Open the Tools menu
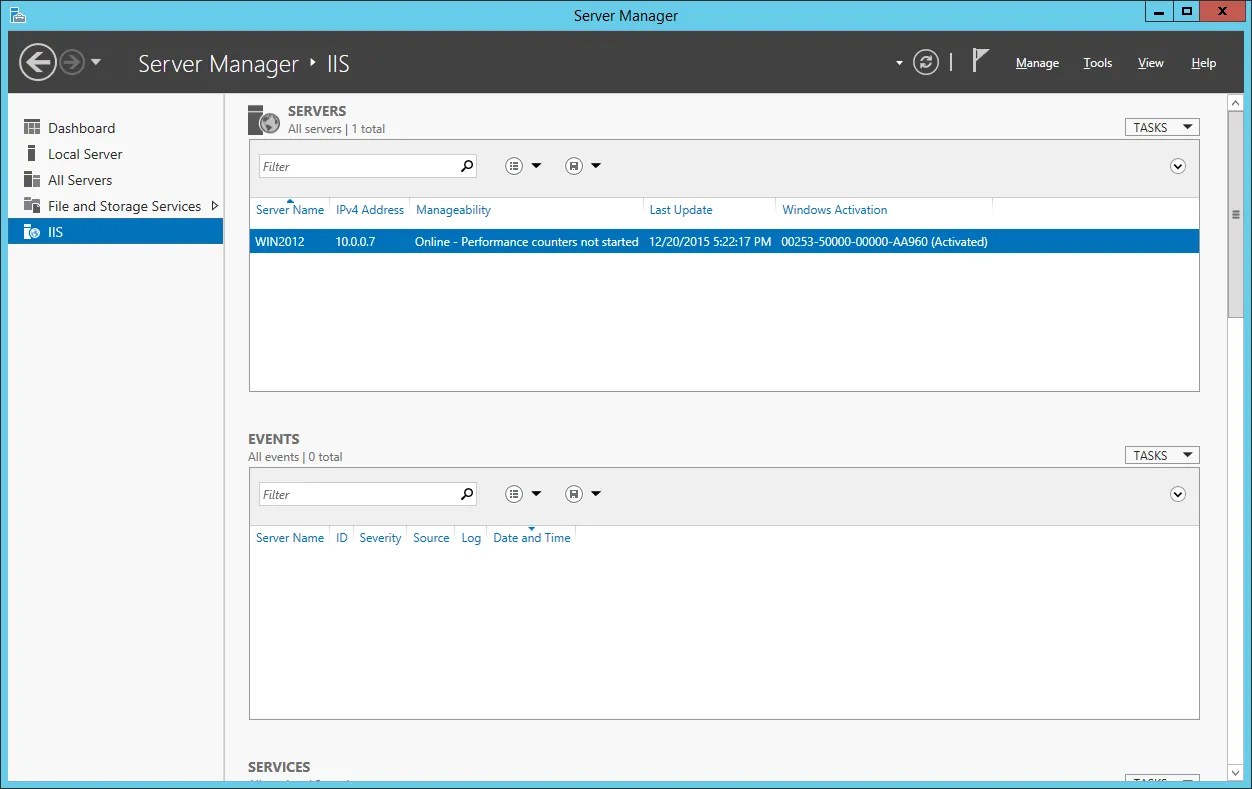The height and width of the screenshot is (789, 1252). [x=1098, y=63]
